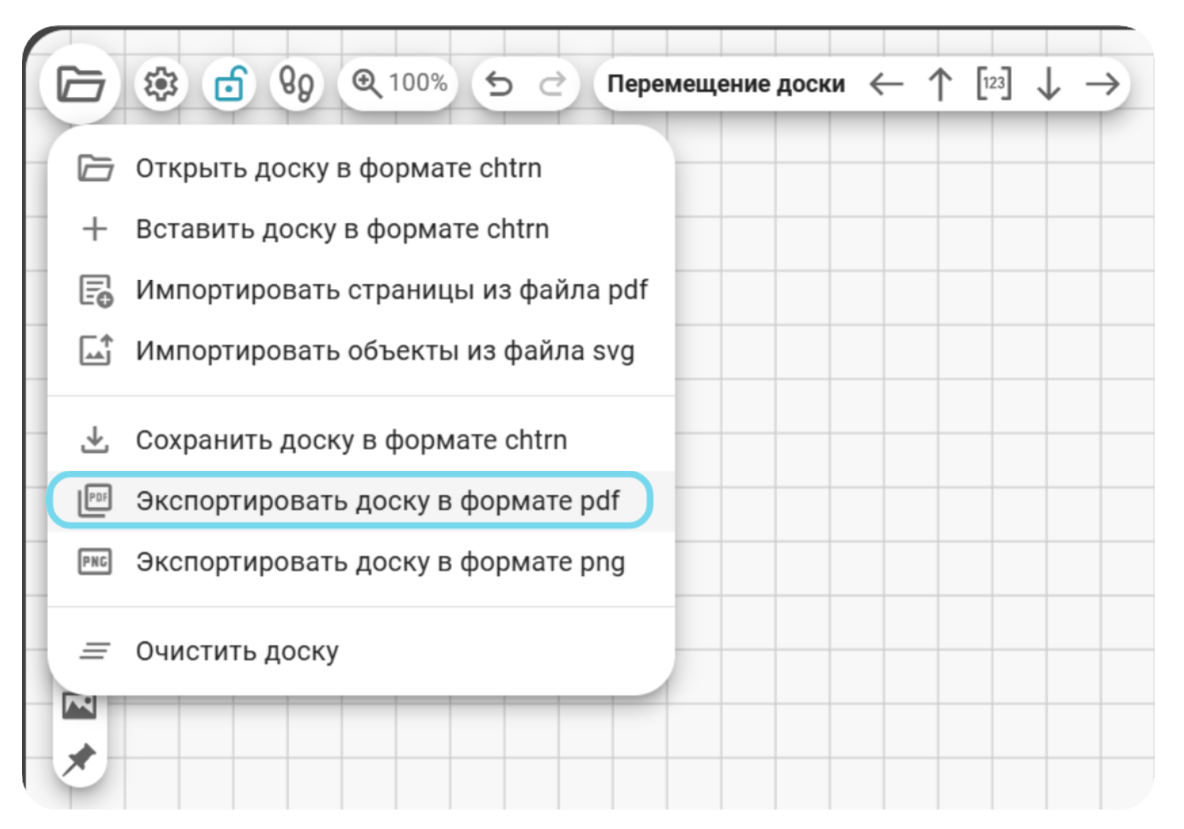Move board right with right arrow
The image size is (1184, 829).
point(1102,84)
